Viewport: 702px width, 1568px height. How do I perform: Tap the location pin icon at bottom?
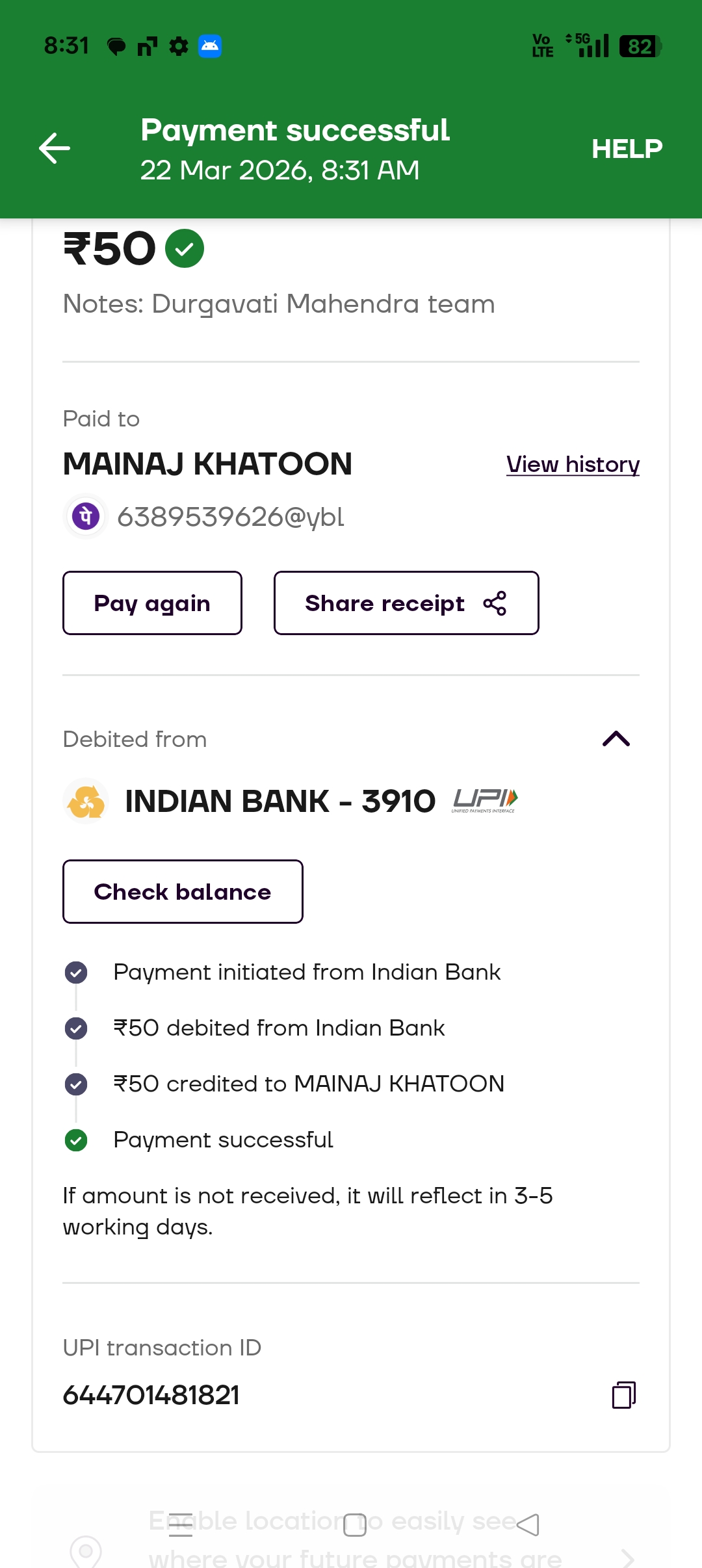click(86, 1552)
